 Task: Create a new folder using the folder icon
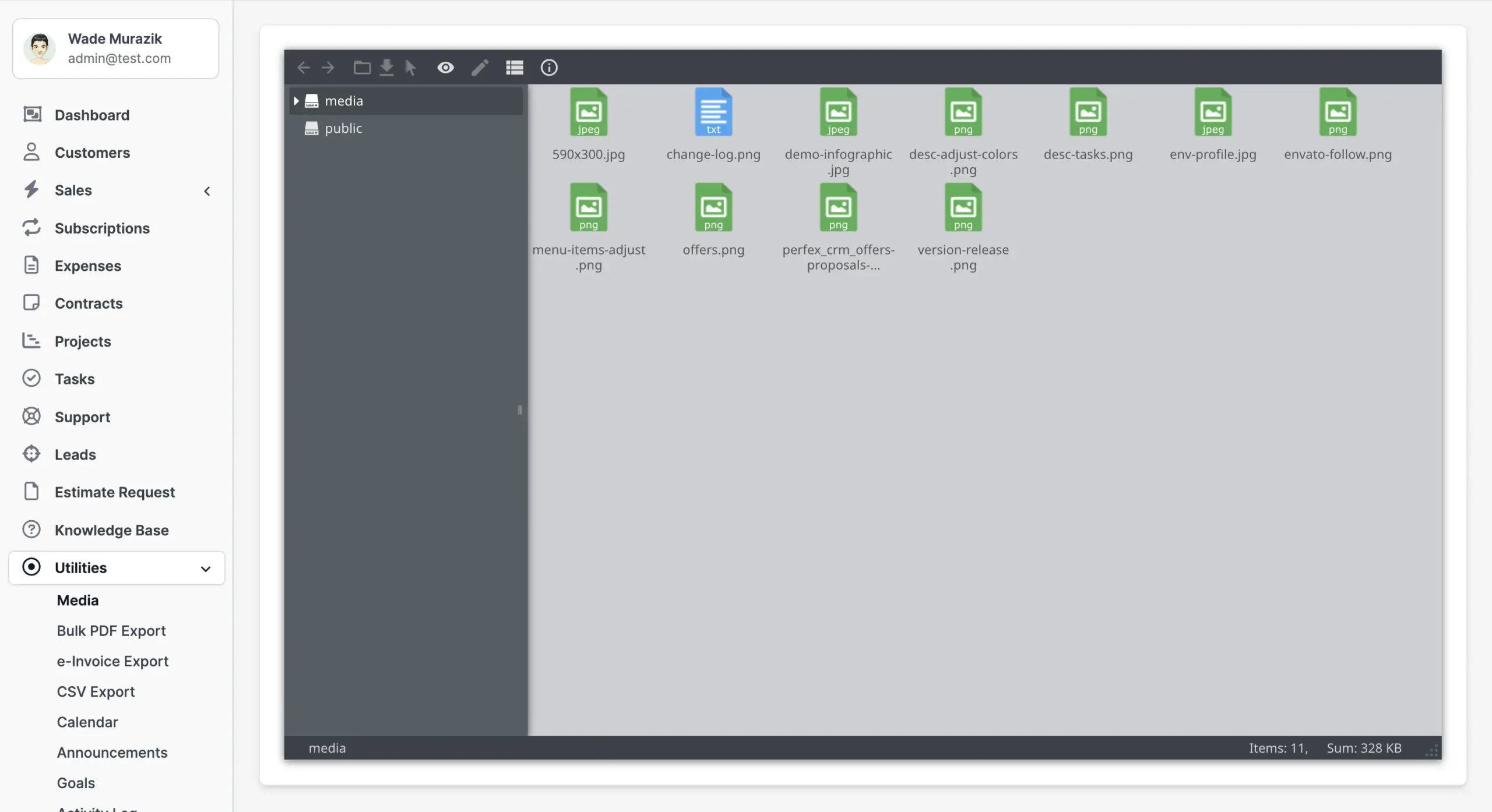pos(362,67)
